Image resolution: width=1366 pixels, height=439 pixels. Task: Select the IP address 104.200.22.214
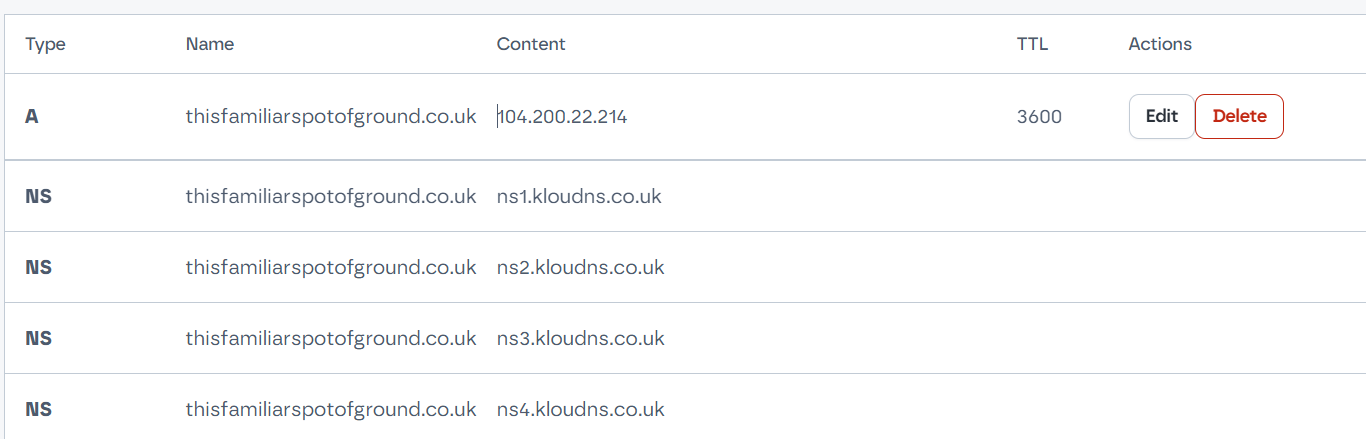pos(563,117)
